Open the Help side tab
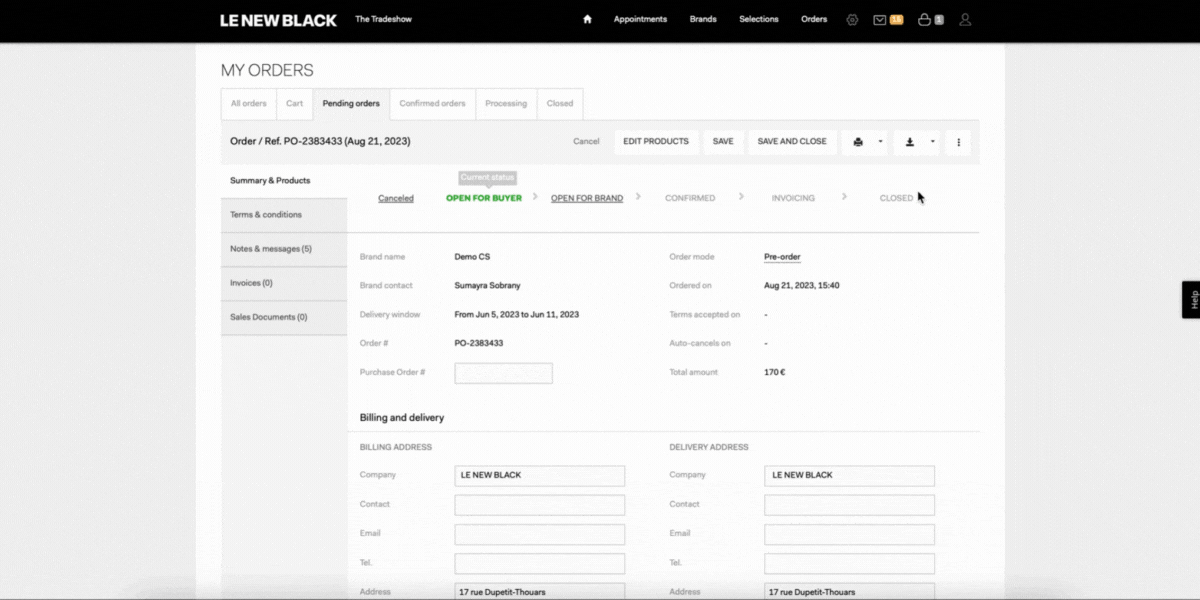 [x=1191, y=299]
